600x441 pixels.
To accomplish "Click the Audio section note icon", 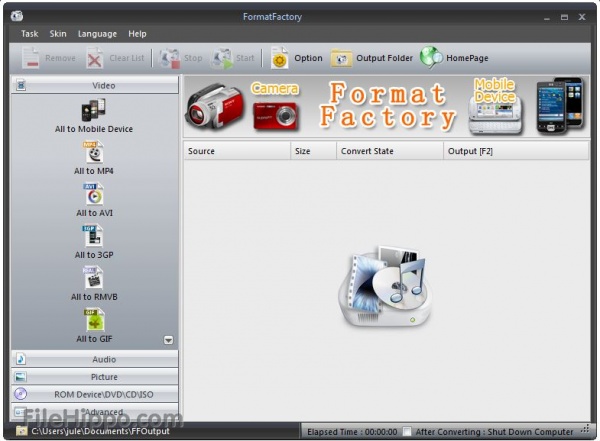I will pos(21,359).
